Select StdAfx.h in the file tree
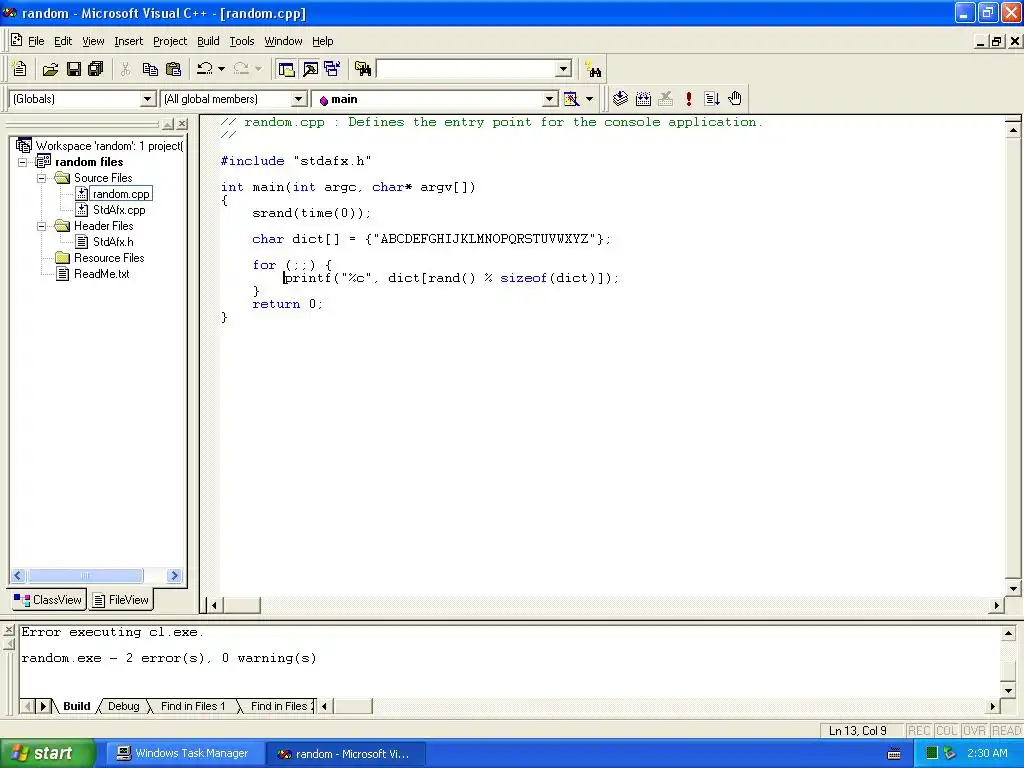This screenshot has width=1024, height=768. click(113, 242)
